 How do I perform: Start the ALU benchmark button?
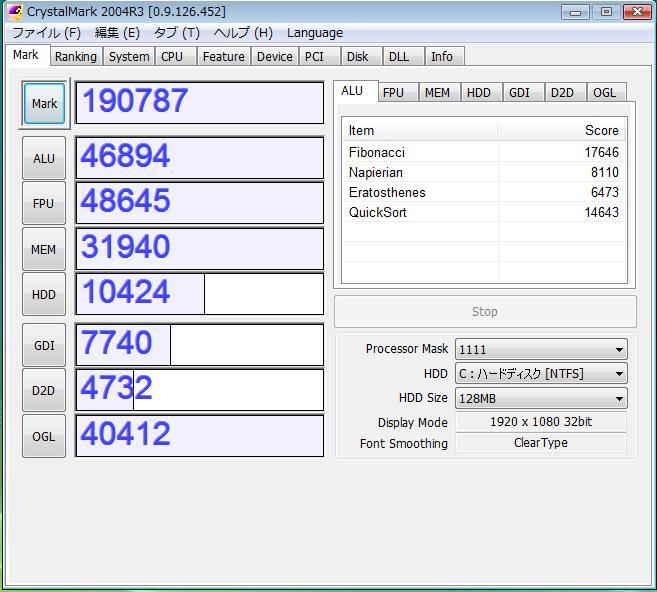(44, 158)
